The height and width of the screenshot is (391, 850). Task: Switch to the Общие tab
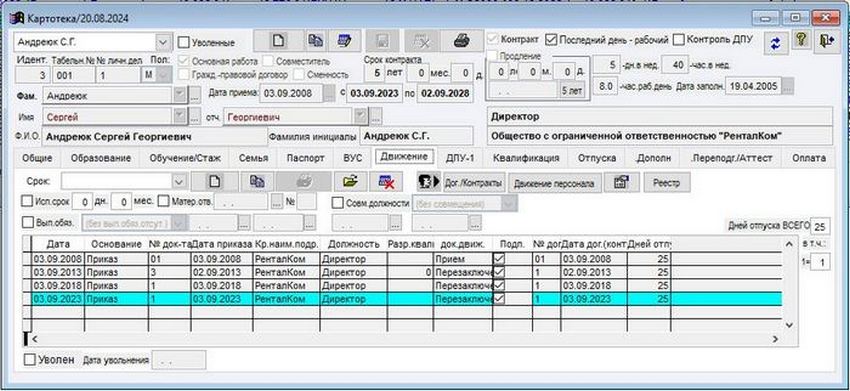tap(37, 158)
